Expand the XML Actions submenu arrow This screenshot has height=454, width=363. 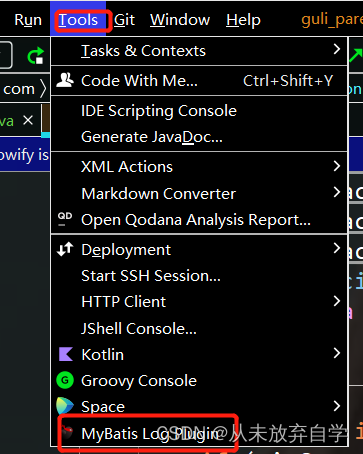tap(337, 166)
